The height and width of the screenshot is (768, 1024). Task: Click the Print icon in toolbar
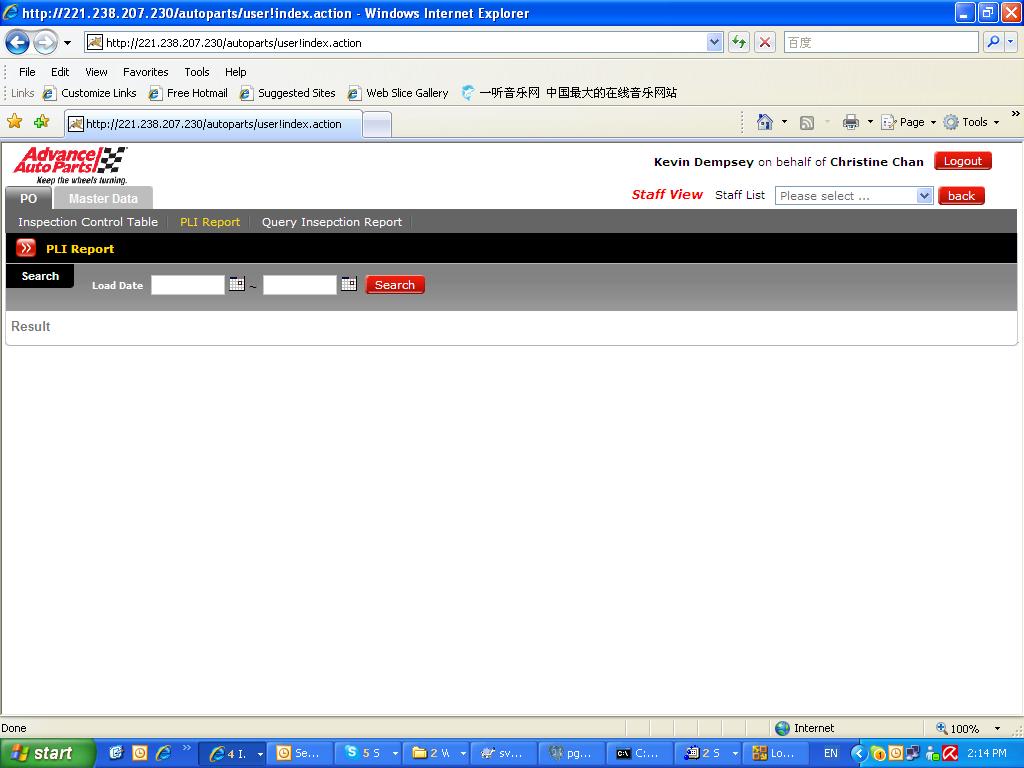(851, 122)
